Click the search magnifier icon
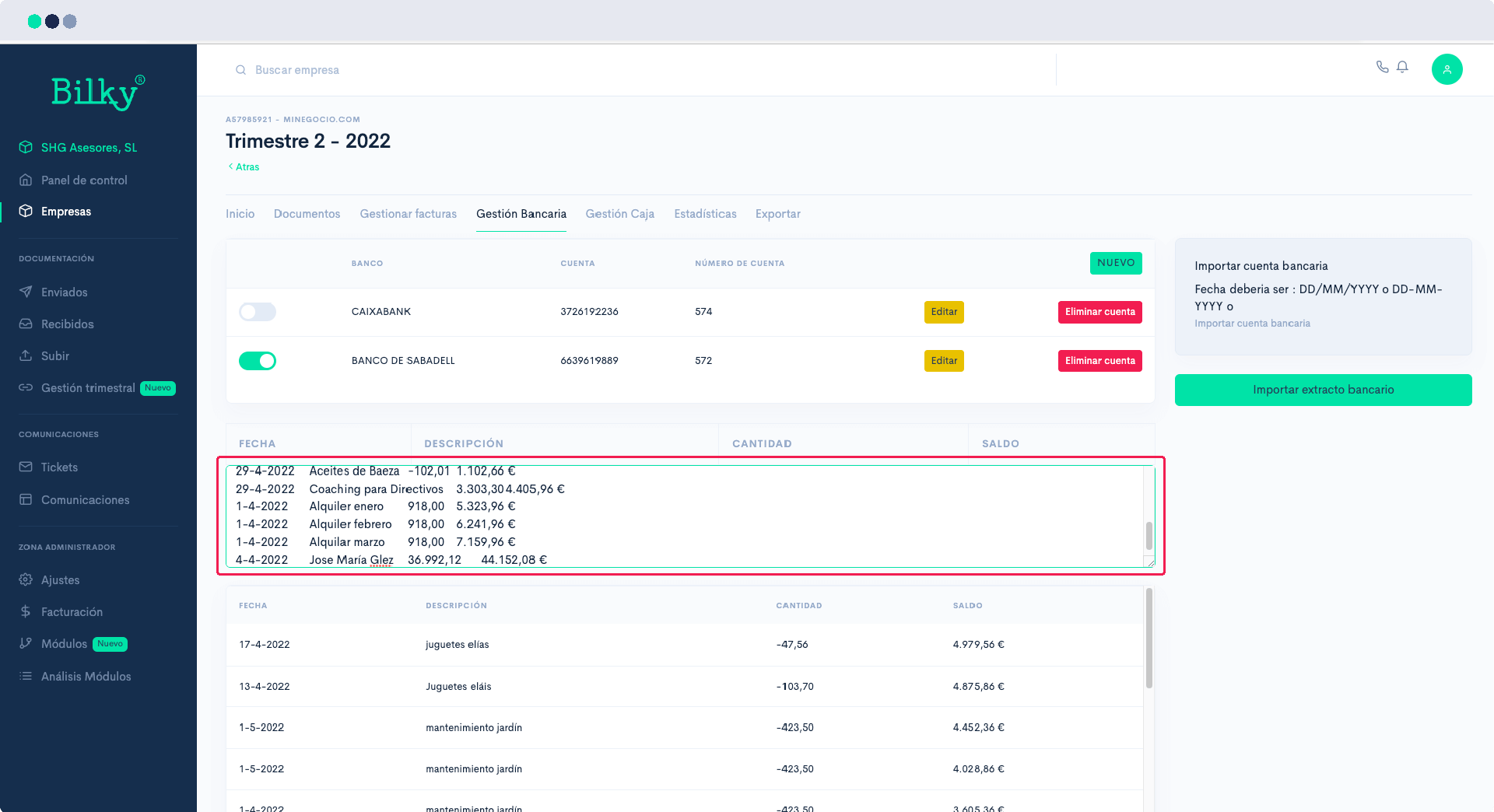 tap(241, 70)
